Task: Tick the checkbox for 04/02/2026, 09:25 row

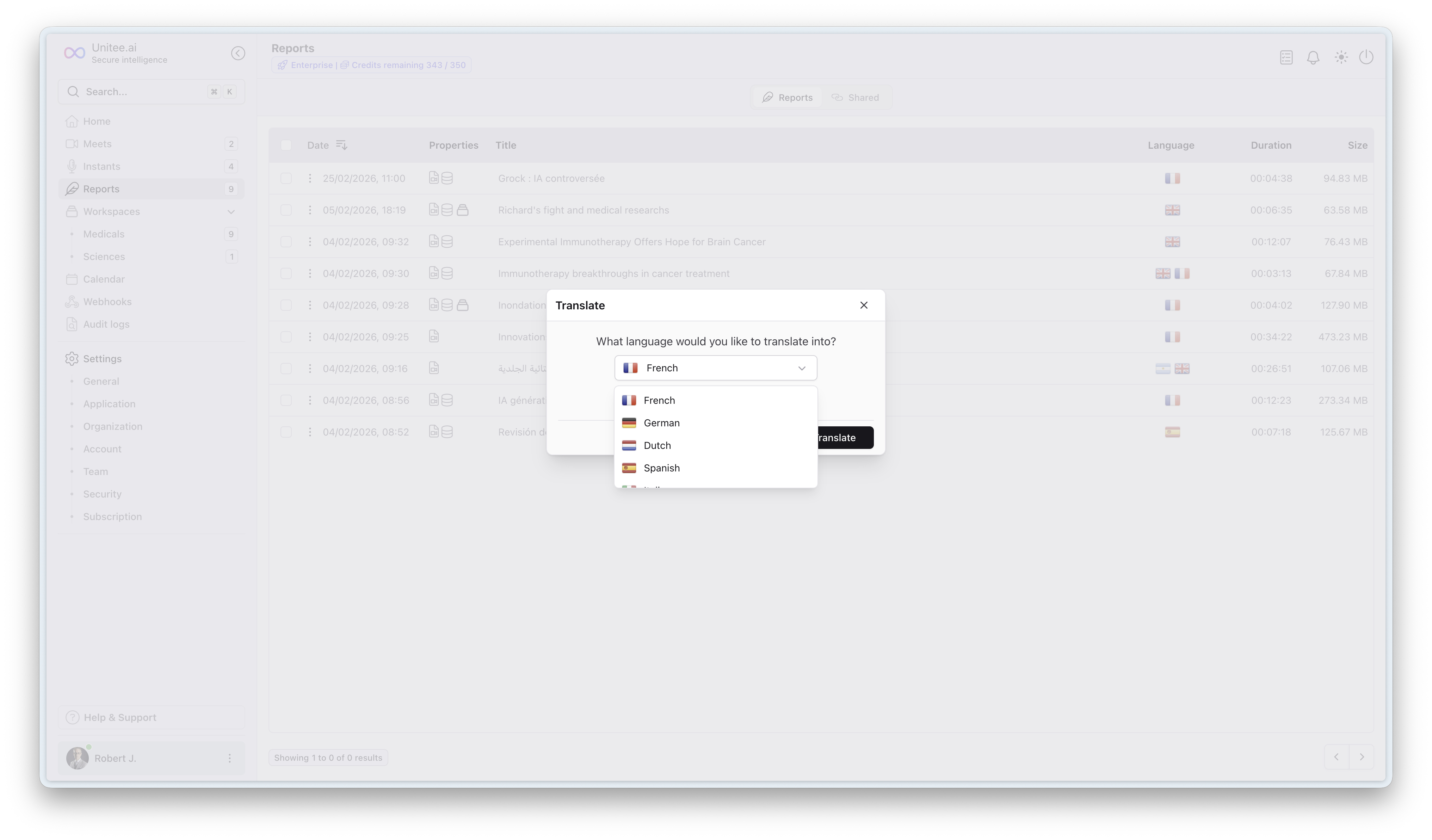Action: coord(286,337)
